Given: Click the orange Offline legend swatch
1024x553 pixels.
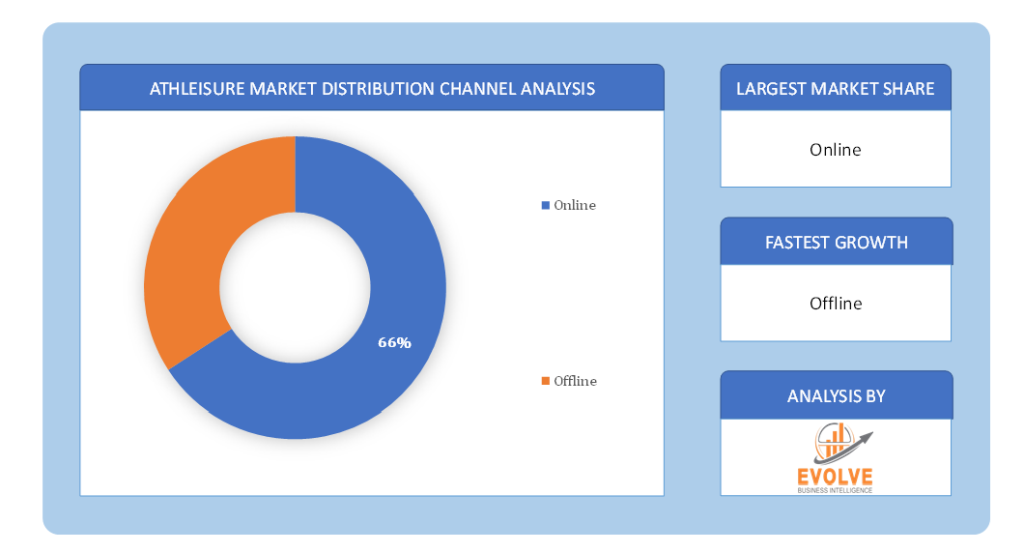Looking at the screenshot, I should click(545, 381).
